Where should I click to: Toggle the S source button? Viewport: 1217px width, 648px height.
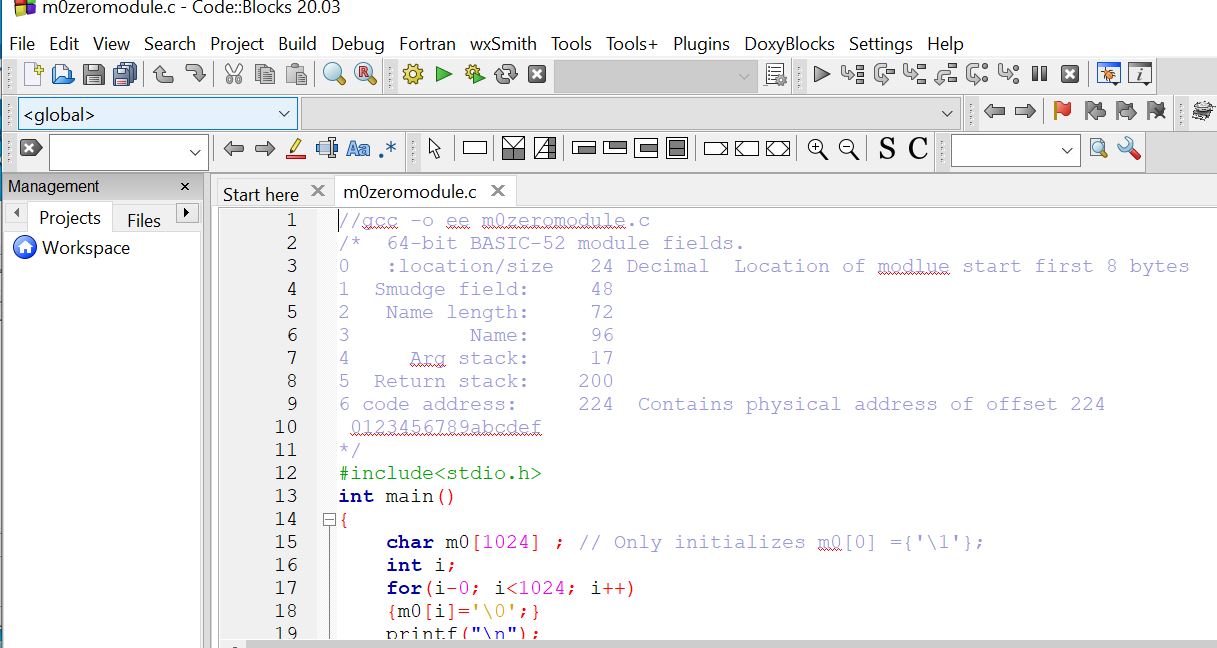pyautogui.click(x=887, y=149)
